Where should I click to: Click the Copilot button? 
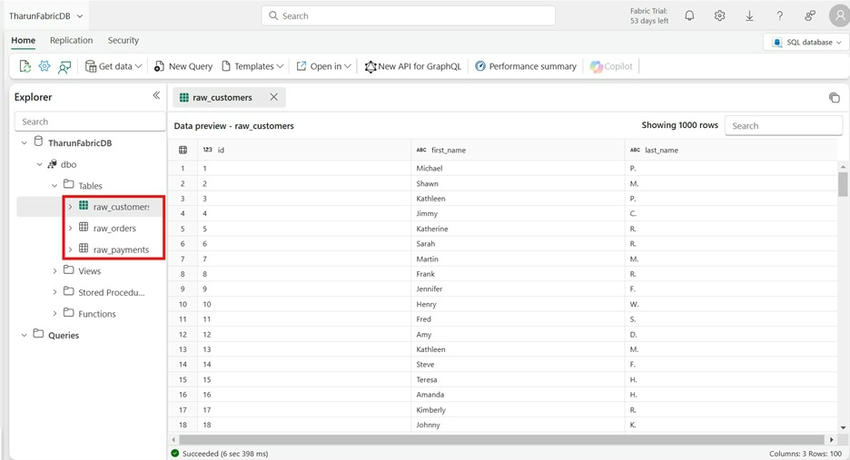(611, 66)
